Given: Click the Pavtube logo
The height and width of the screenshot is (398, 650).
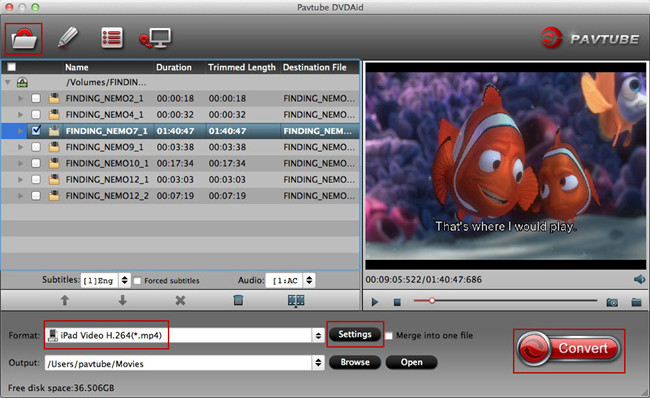Looking at the screenshot, I should [x=589, y=38].
